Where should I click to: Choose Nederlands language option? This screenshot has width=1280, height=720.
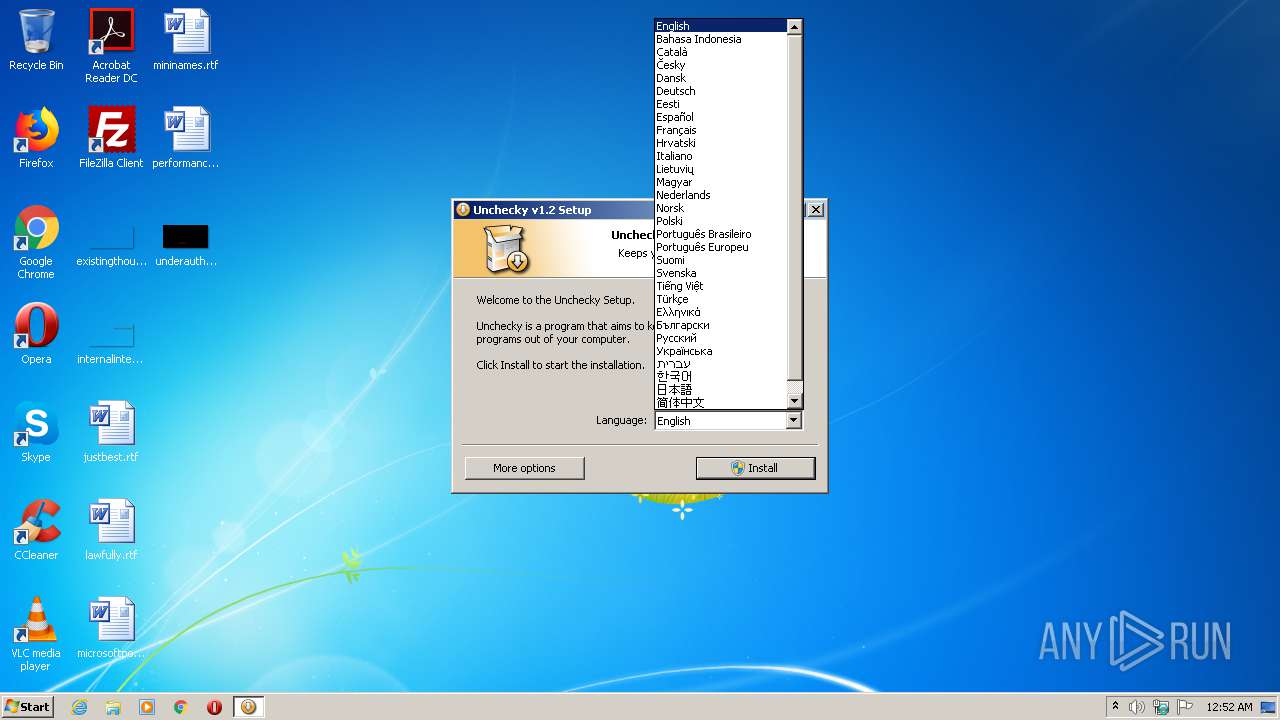point(720,195)
